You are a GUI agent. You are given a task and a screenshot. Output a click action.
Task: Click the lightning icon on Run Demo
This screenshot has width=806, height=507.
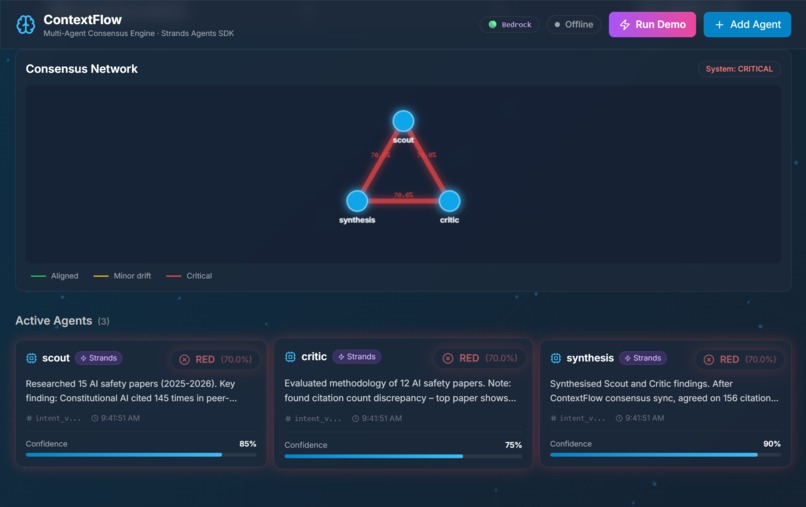pyautogui.click(x=625, y=25)
